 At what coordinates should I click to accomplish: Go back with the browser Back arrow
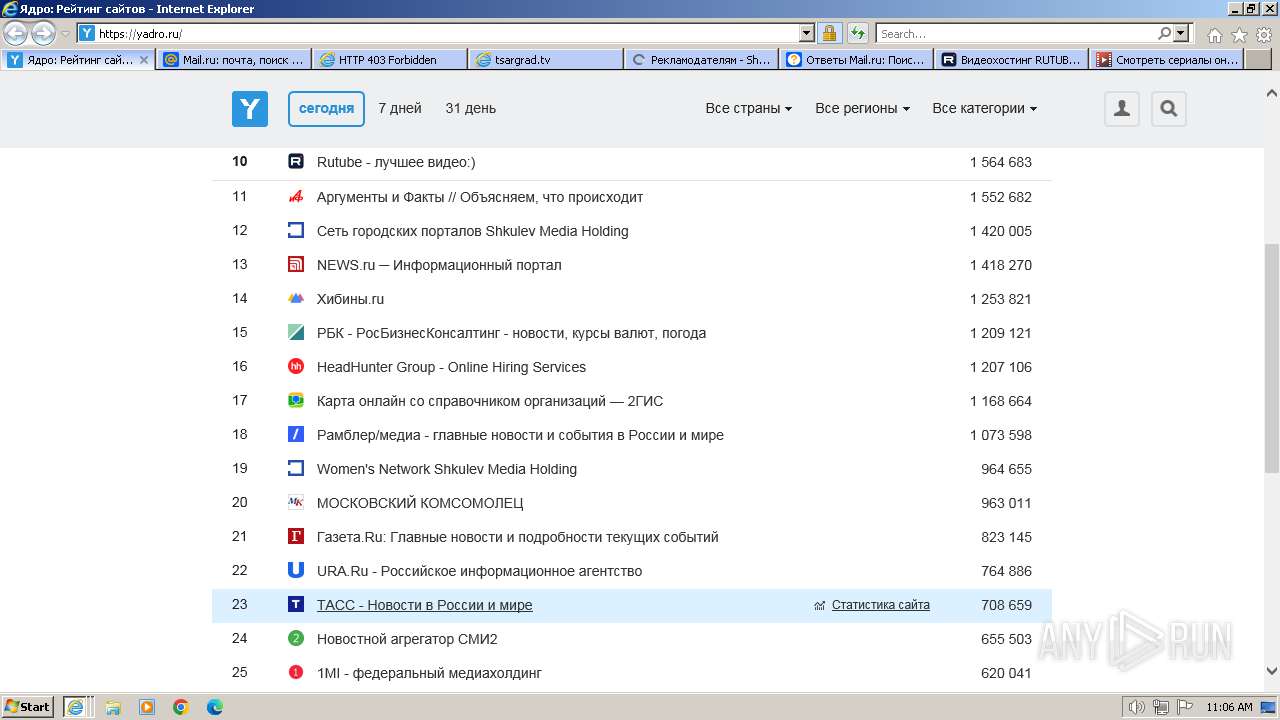point(16,34)
